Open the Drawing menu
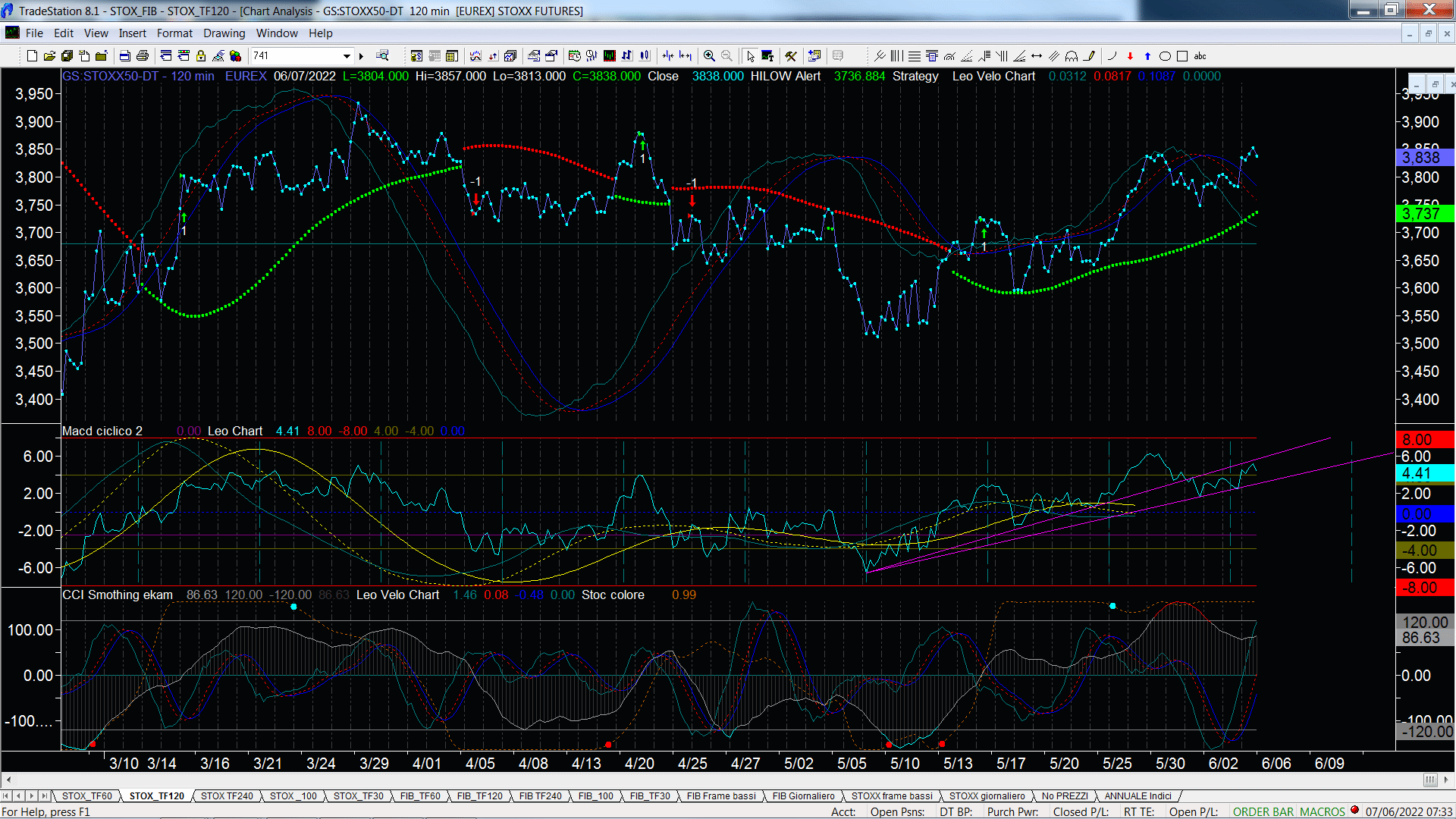The image size is (1456, 819). [x=224, y=33]
